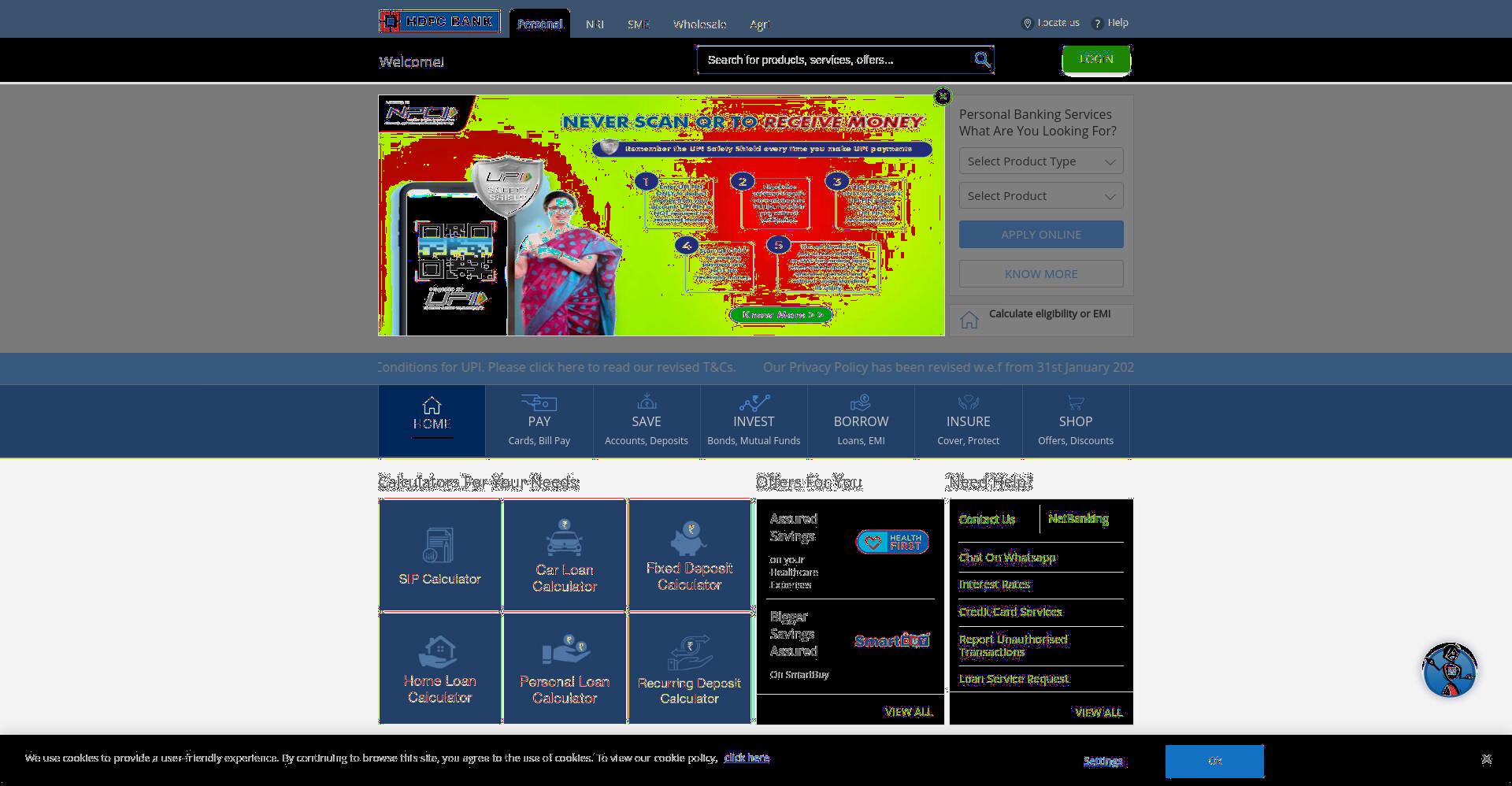The width and height of the screenshot is (1512, 786).
Task: Click the SmartBuy offer logo
Action: click(x=892, y=640)
